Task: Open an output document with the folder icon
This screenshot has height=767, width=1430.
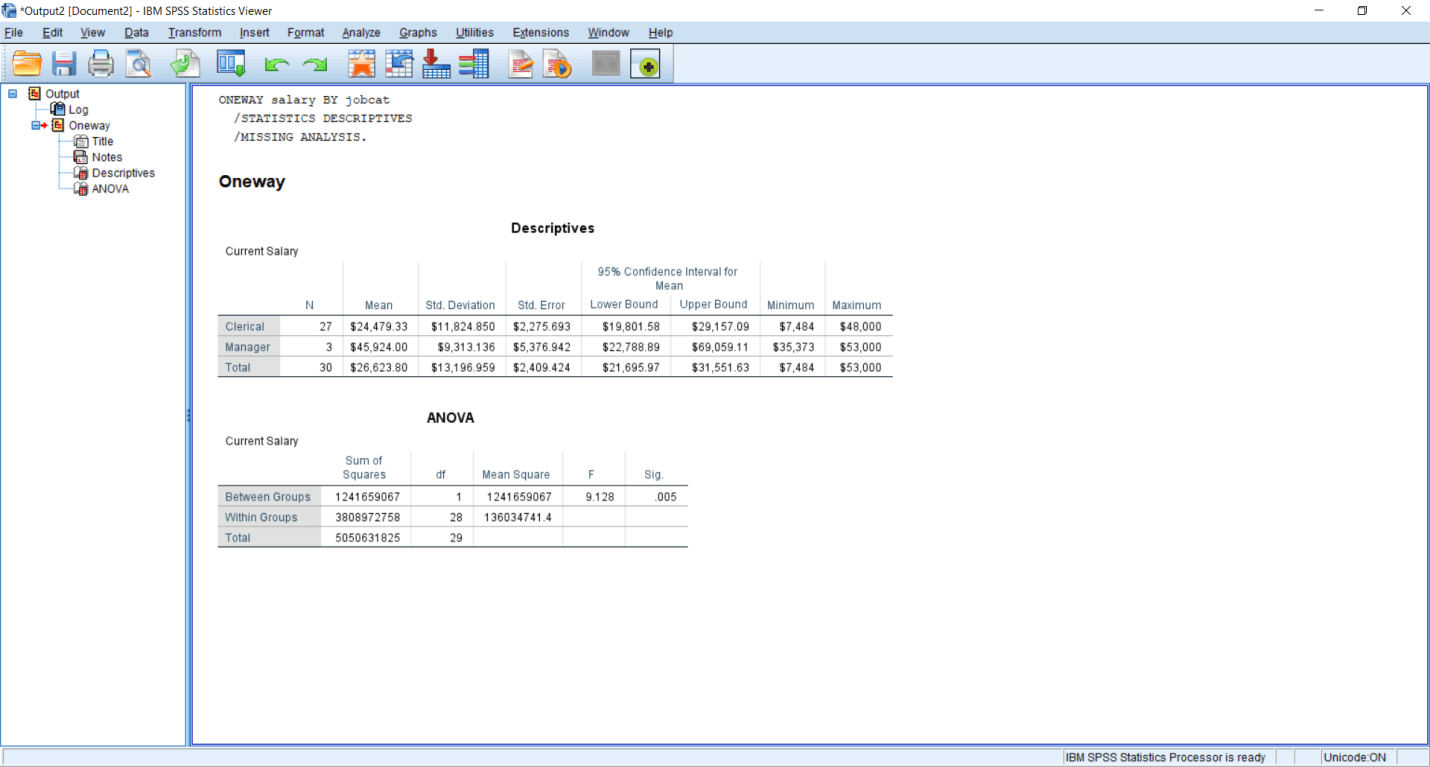Action: pyautogui.click(x=27, y=63)
